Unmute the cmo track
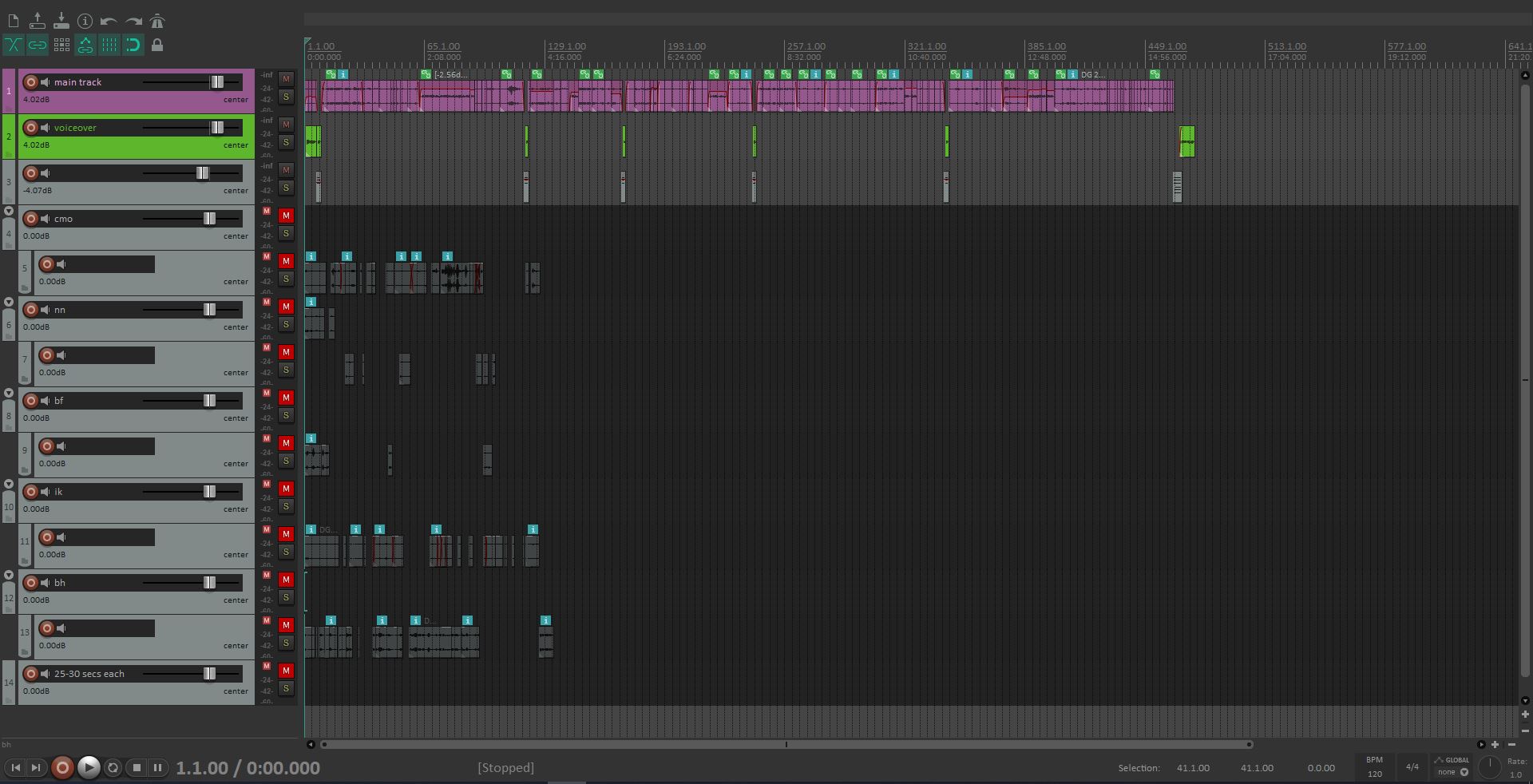The height and width of the screenshot is (784, 1533). (286, 216)
